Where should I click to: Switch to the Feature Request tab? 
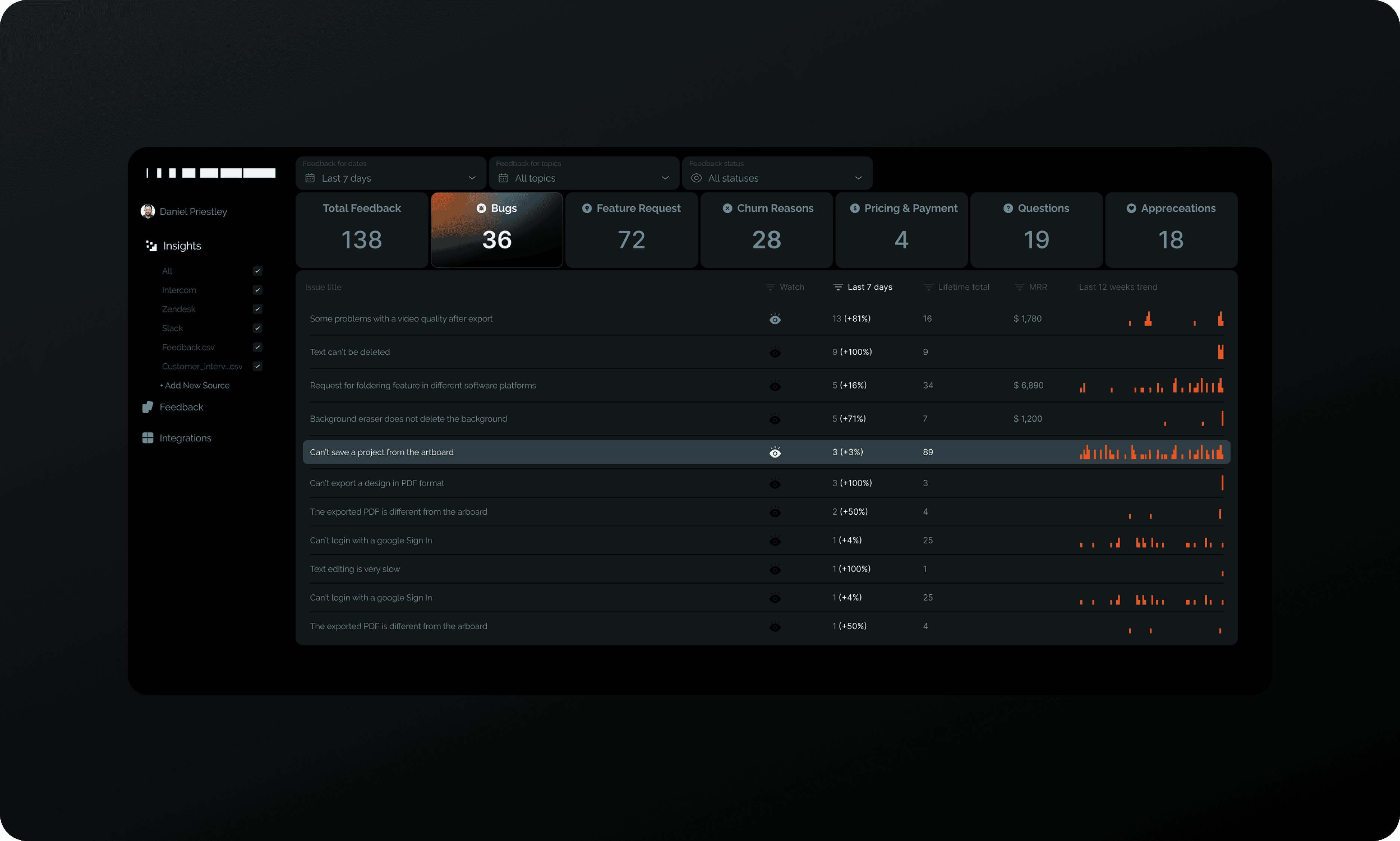[x=632, y=229]
